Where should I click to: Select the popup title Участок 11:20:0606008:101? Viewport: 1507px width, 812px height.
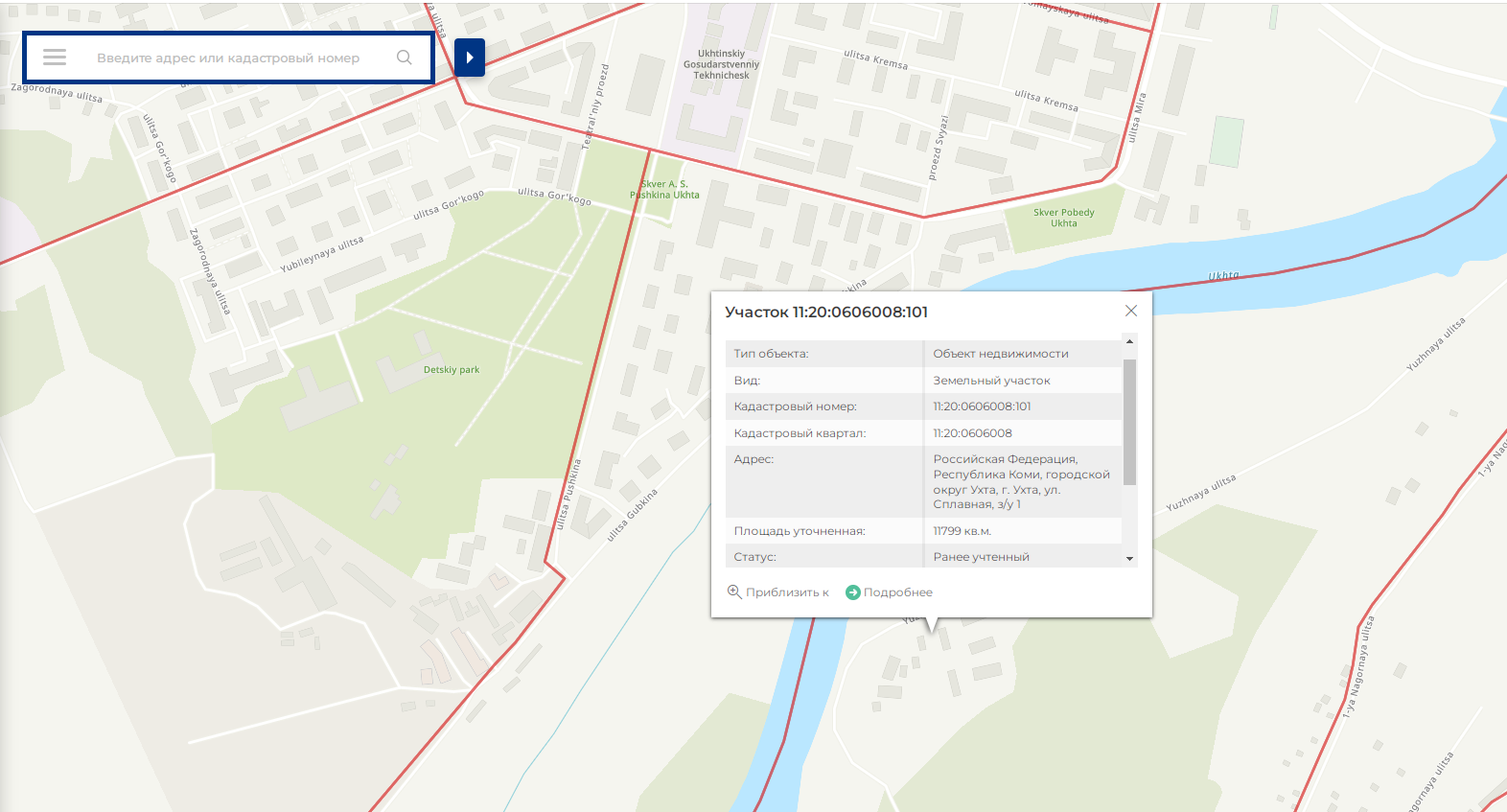[x=826, y=312]
